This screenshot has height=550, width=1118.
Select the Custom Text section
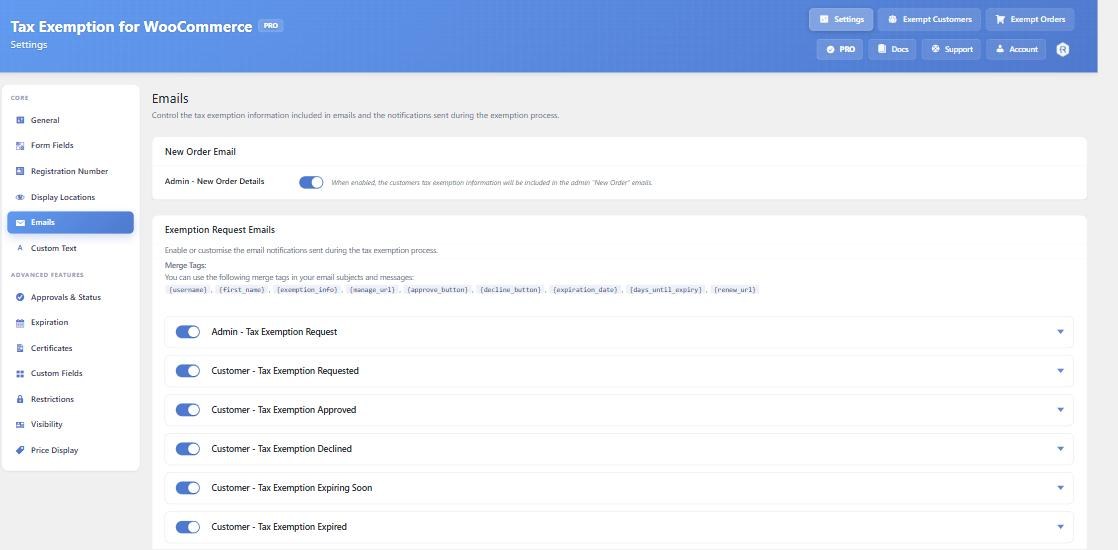pos(71,248)
